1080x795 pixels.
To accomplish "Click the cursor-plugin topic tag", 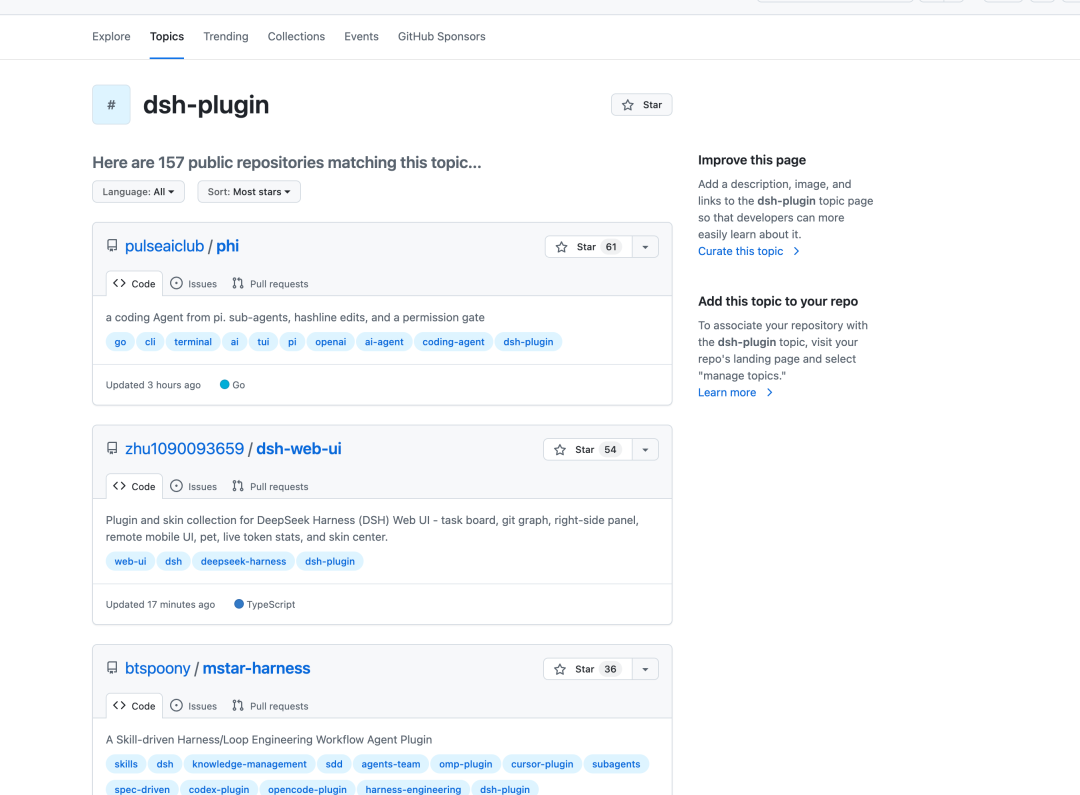I will [542, 764].
